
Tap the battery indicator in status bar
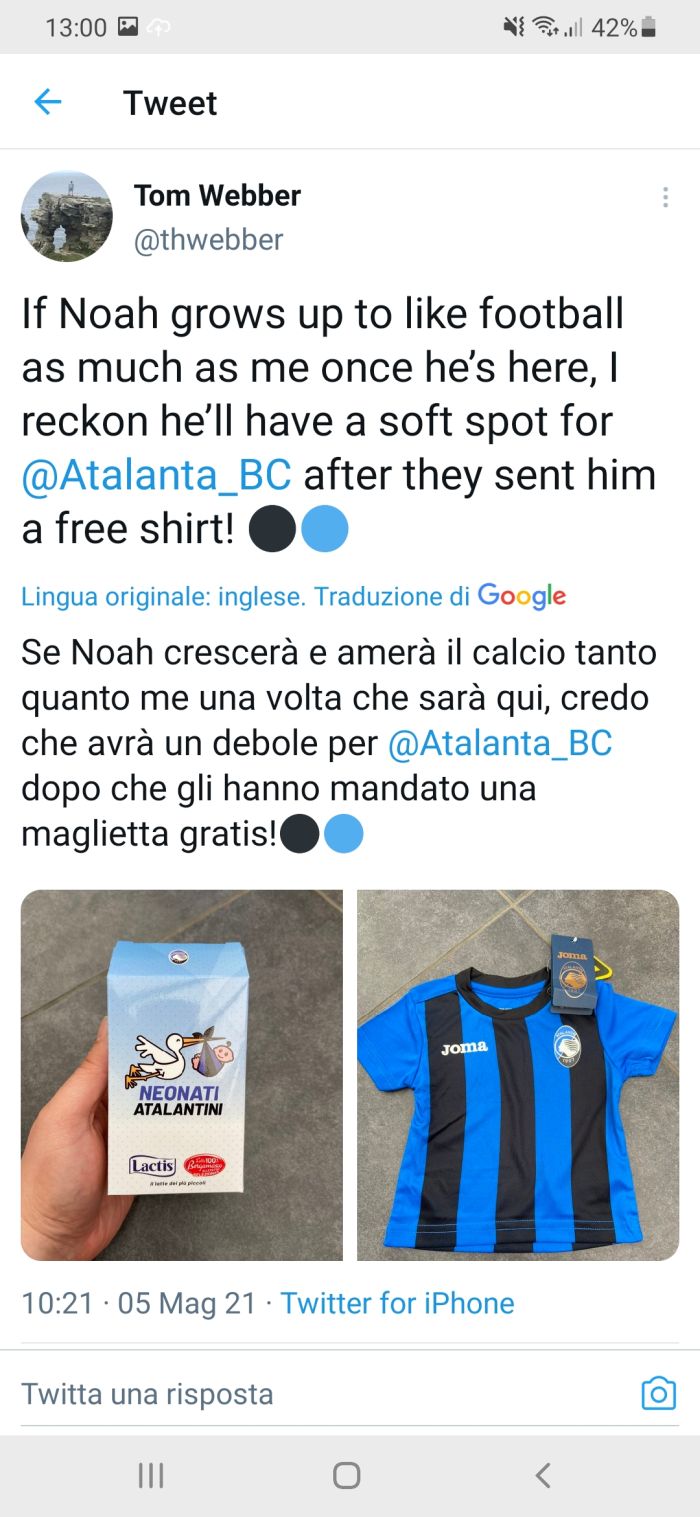click(648, 27)
